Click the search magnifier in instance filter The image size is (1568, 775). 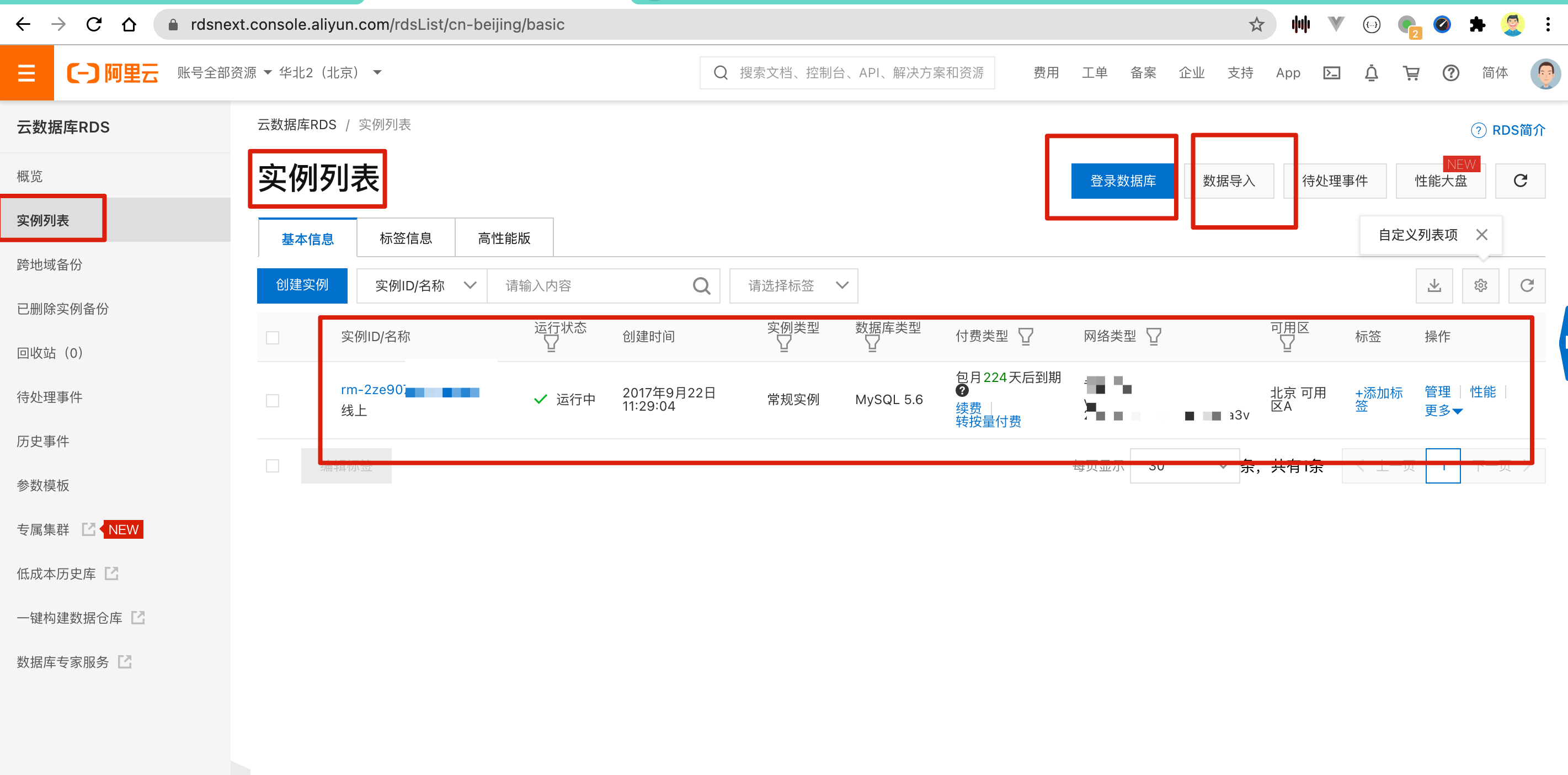701,285
